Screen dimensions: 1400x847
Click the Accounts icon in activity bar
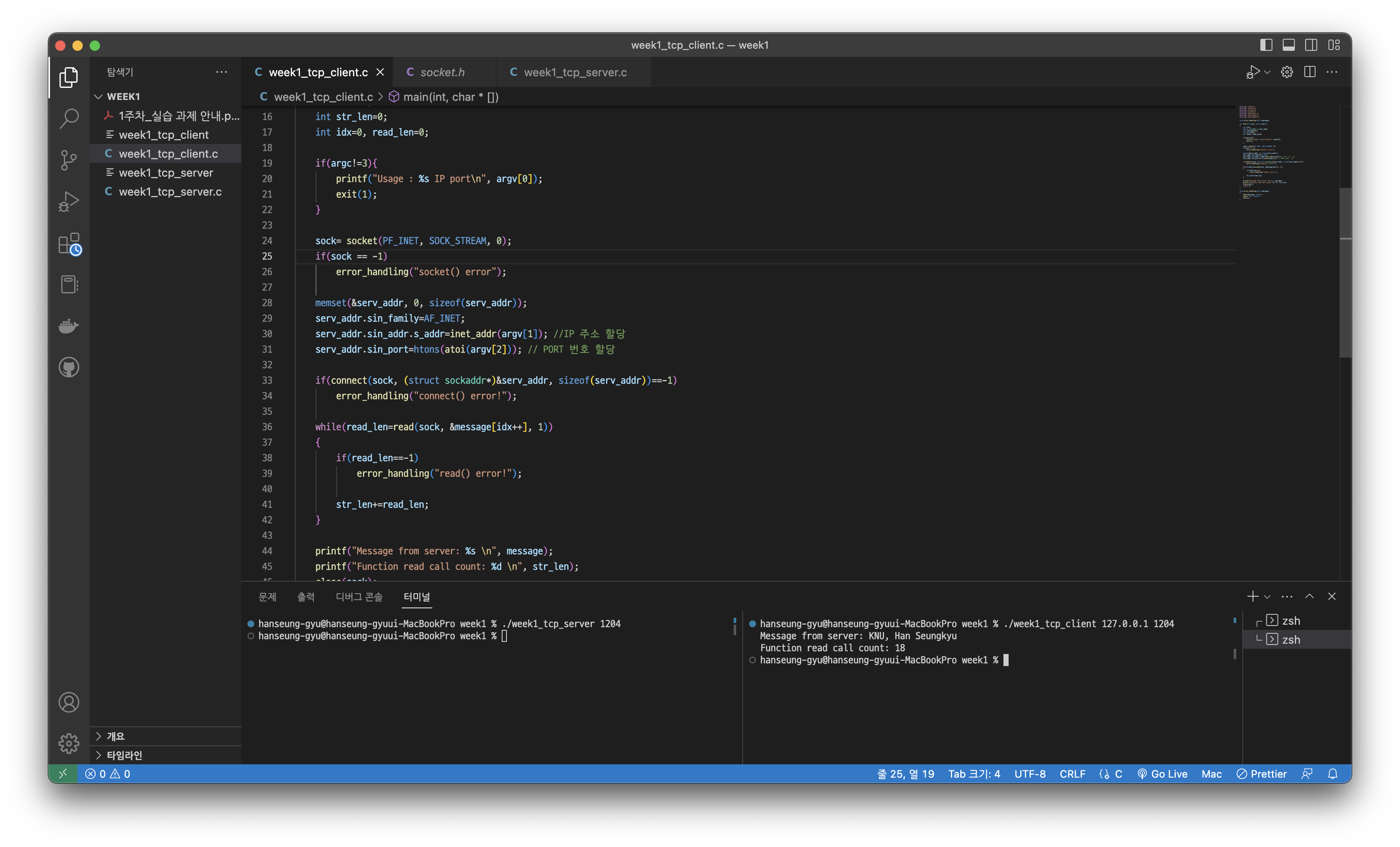69,703
